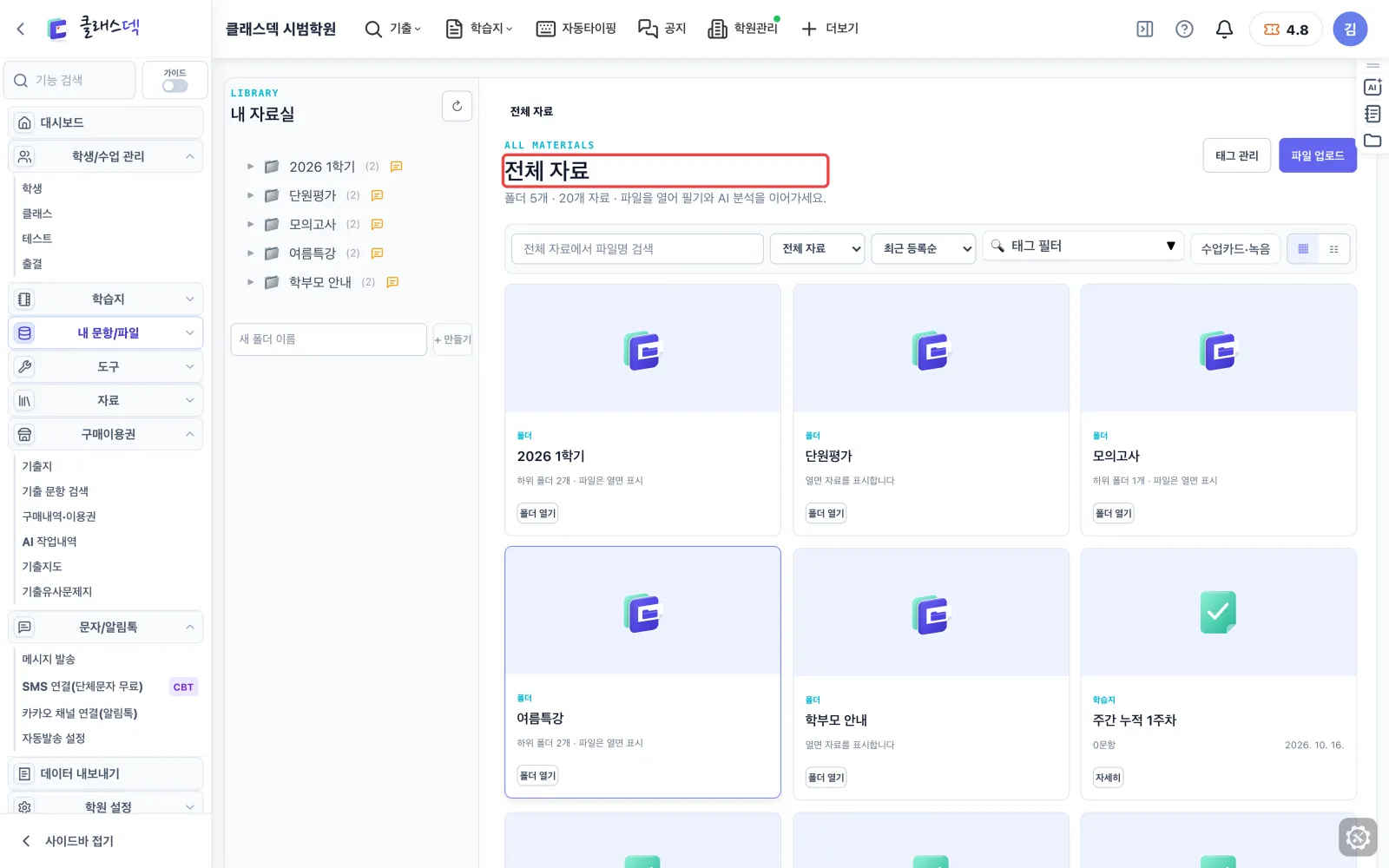This screenshot has height=868, width=1389.
Task: Open 학원관리 from the top bar
Action: click(x=744, y=29)
